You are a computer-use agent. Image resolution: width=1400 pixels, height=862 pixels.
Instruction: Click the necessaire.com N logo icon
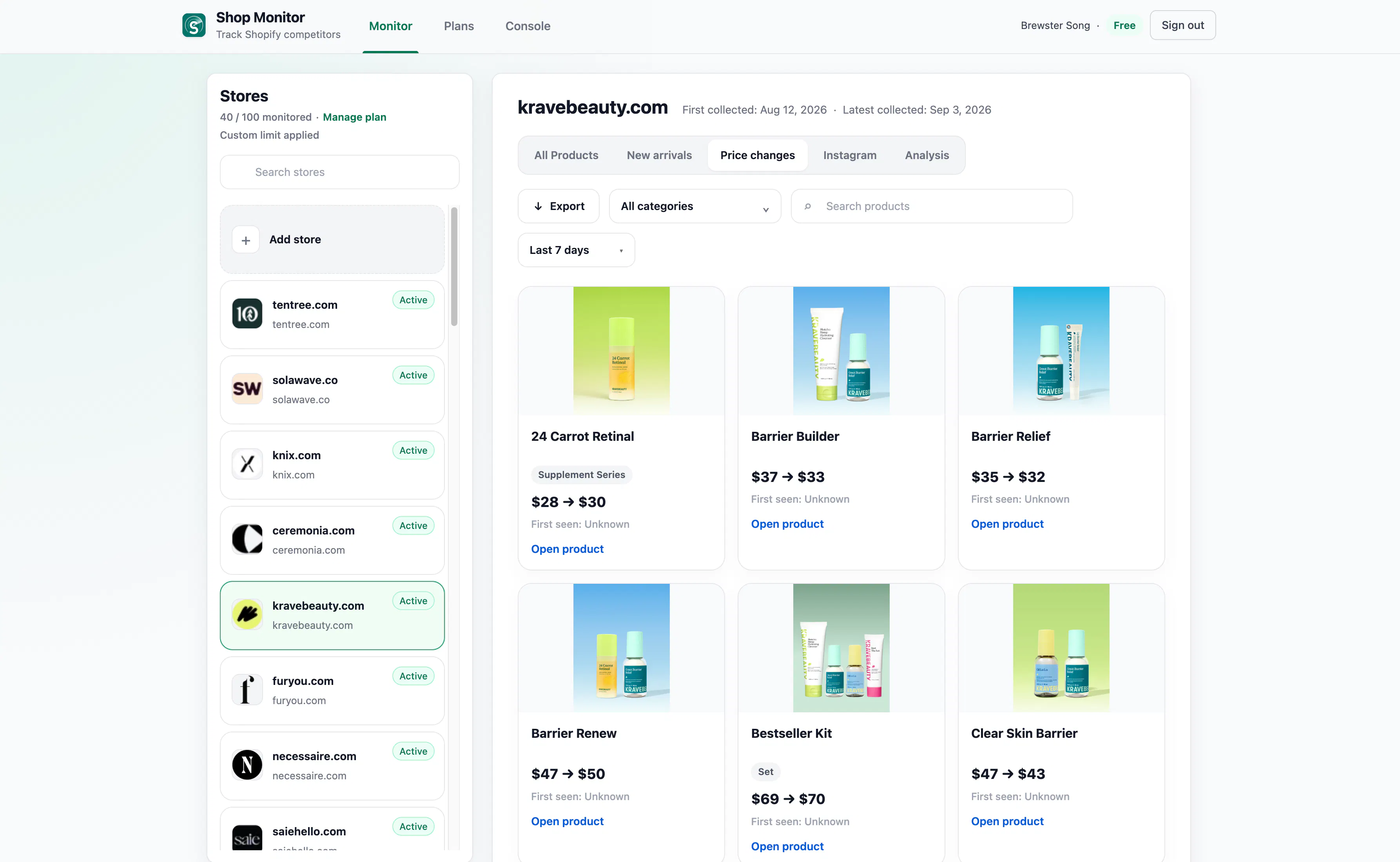pyautogui.click(x=247, y=765)
